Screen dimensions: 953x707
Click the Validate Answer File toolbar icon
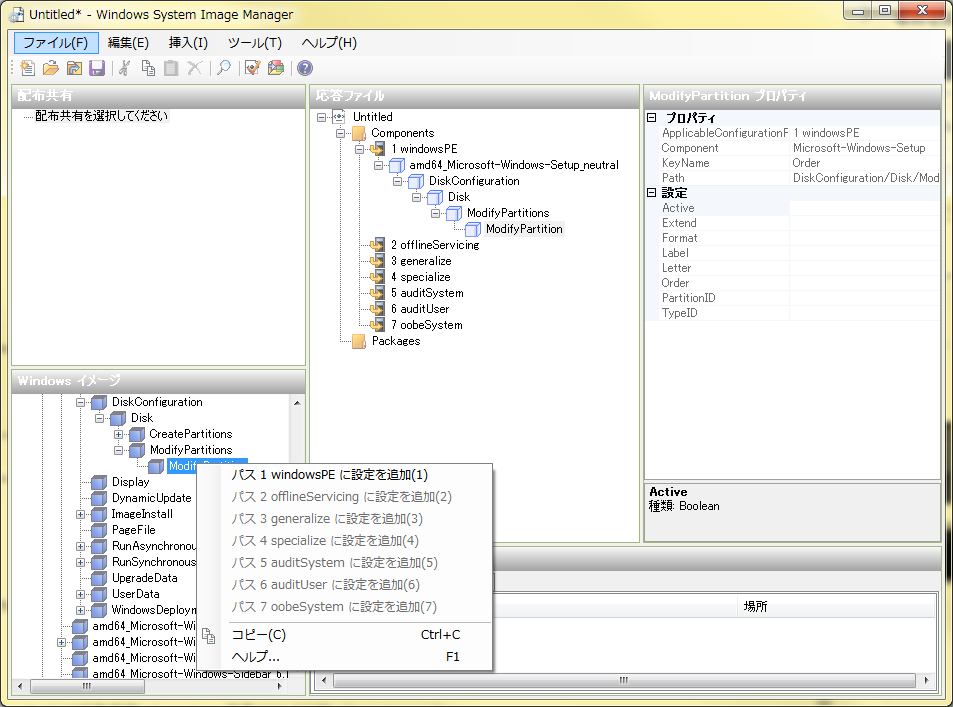252,68
